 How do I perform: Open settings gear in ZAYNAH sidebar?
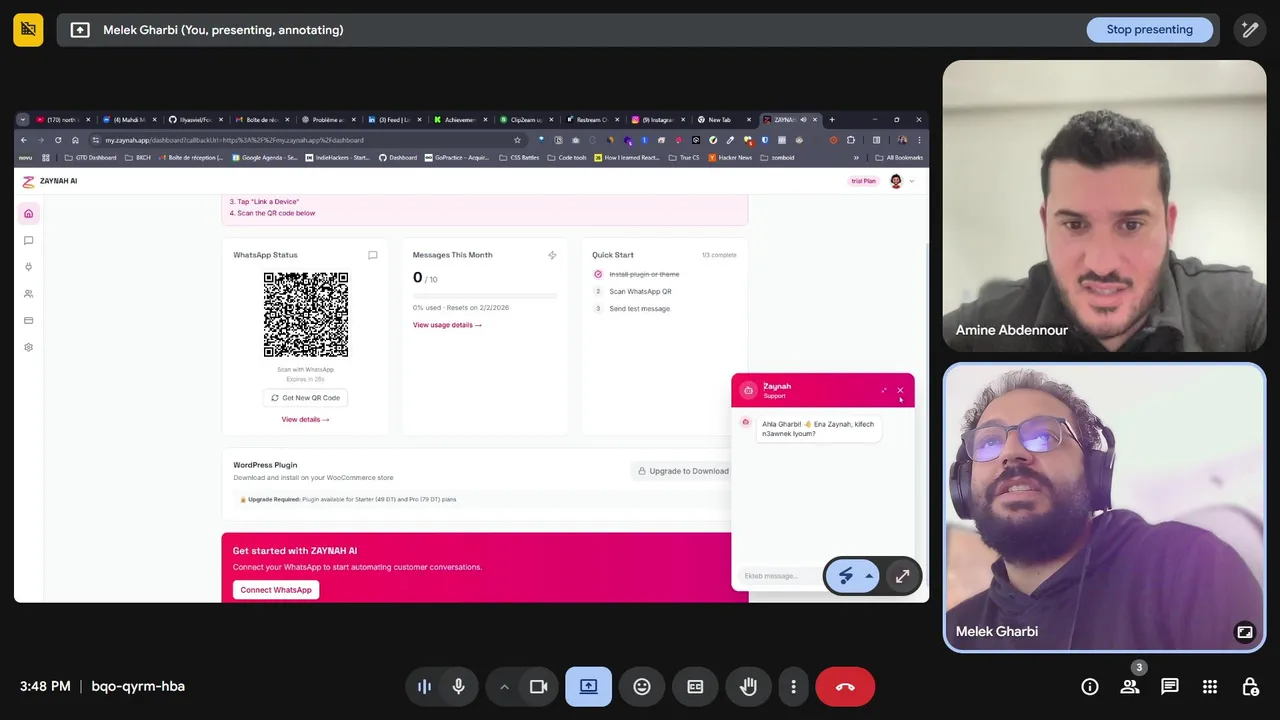(28, 348)
